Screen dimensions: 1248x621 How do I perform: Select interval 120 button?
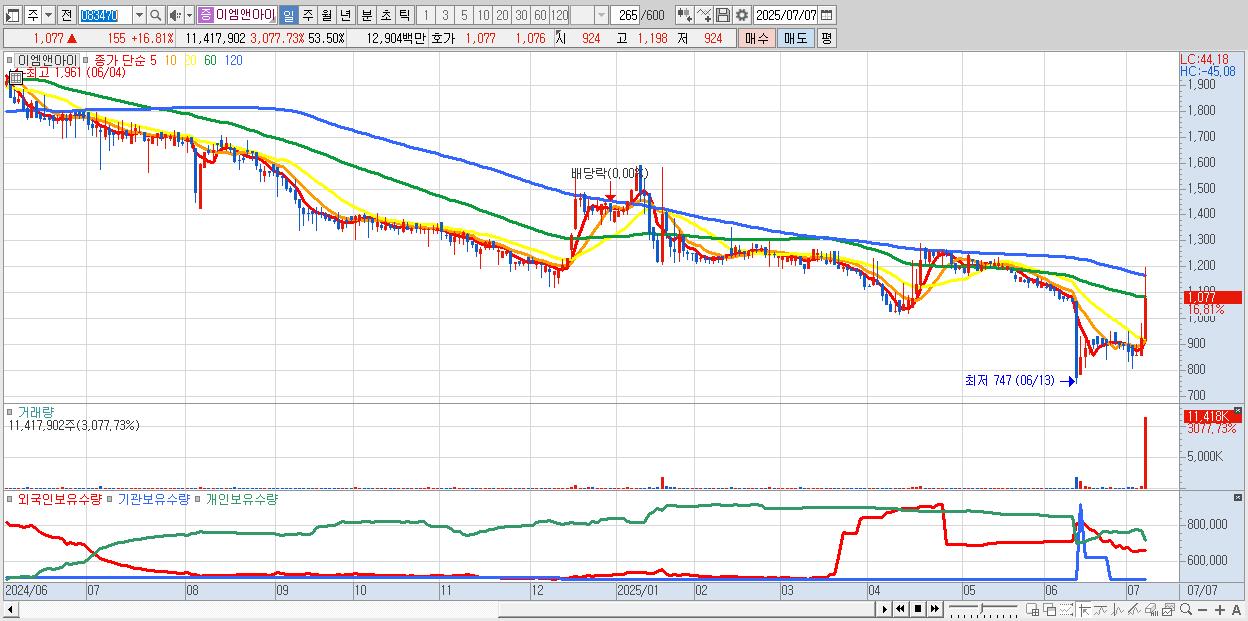click(560, 15)
